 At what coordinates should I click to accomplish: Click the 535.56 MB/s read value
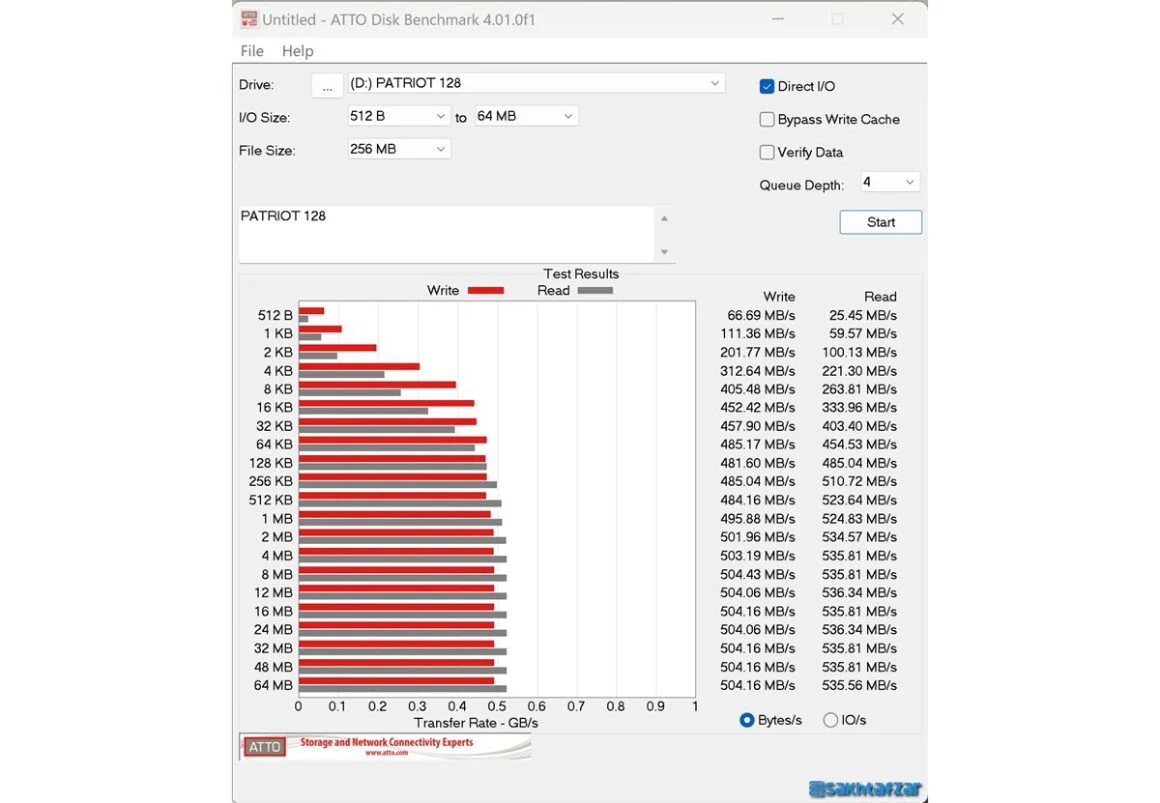[x=859, y=685]
